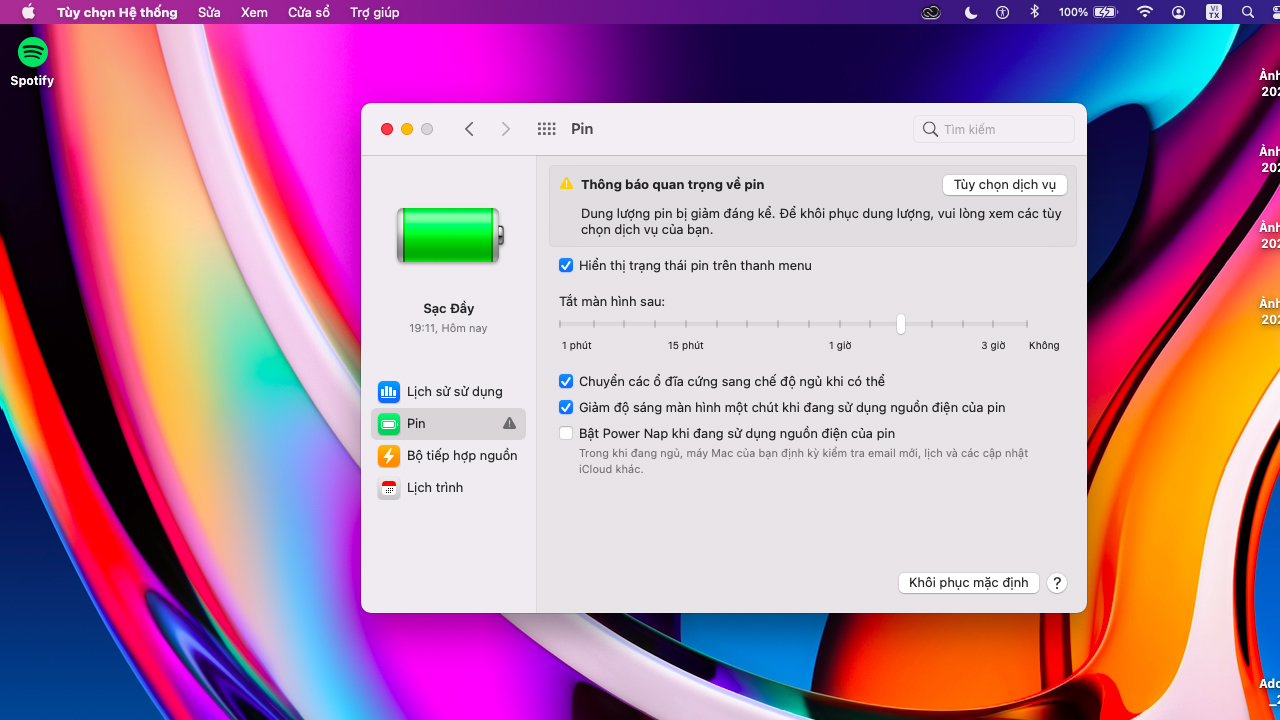Viewport: 1280px width, 720px height.
Task: Click the 100% battery percentage text
Action: 1073,12
